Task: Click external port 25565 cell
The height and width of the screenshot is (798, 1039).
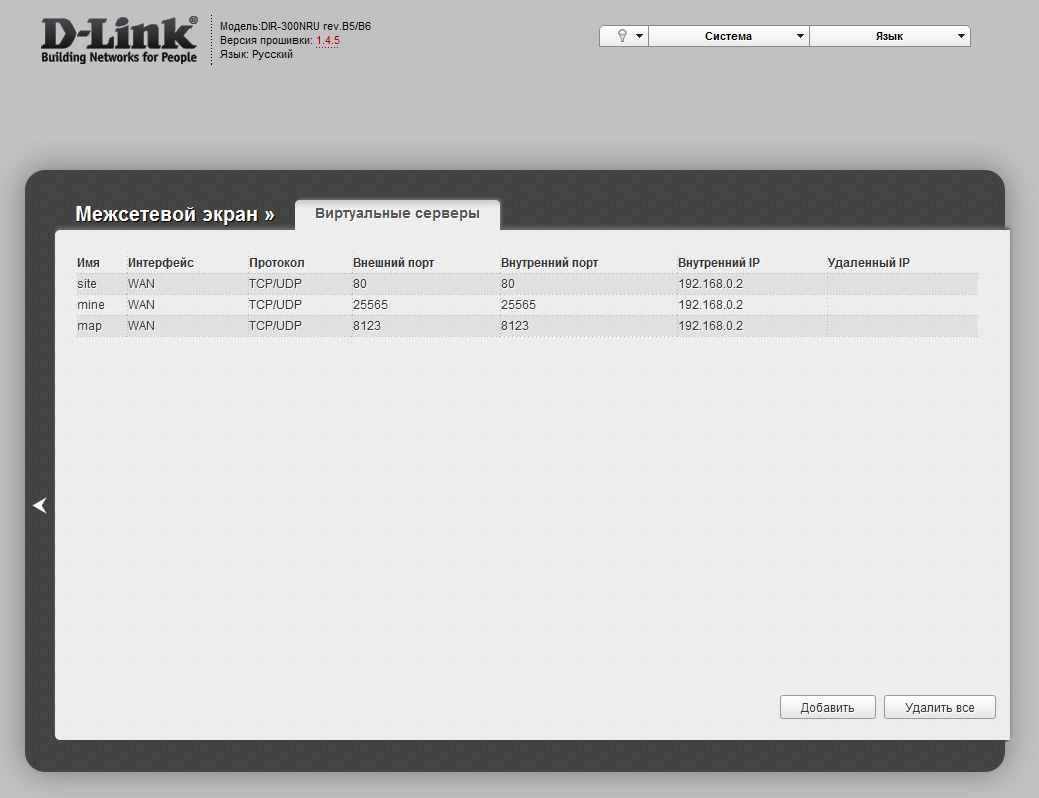Action: tap(370, 305)
